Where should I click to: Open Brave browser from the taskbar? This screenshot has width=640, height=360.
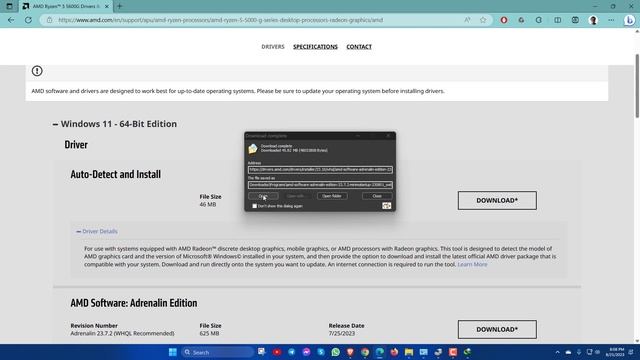(x=350, y=352)
